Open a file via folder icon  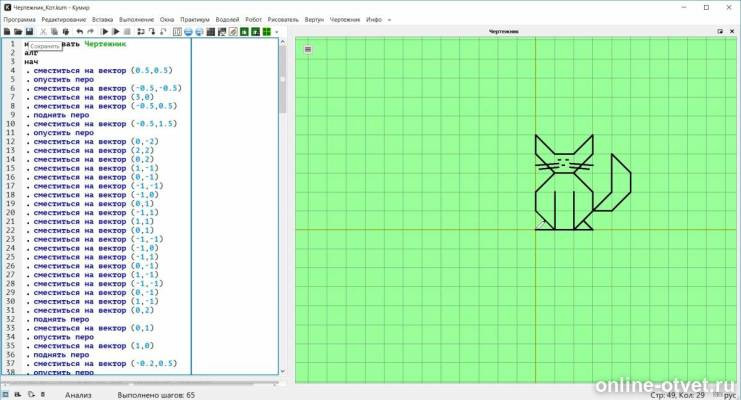click(18, 32)
